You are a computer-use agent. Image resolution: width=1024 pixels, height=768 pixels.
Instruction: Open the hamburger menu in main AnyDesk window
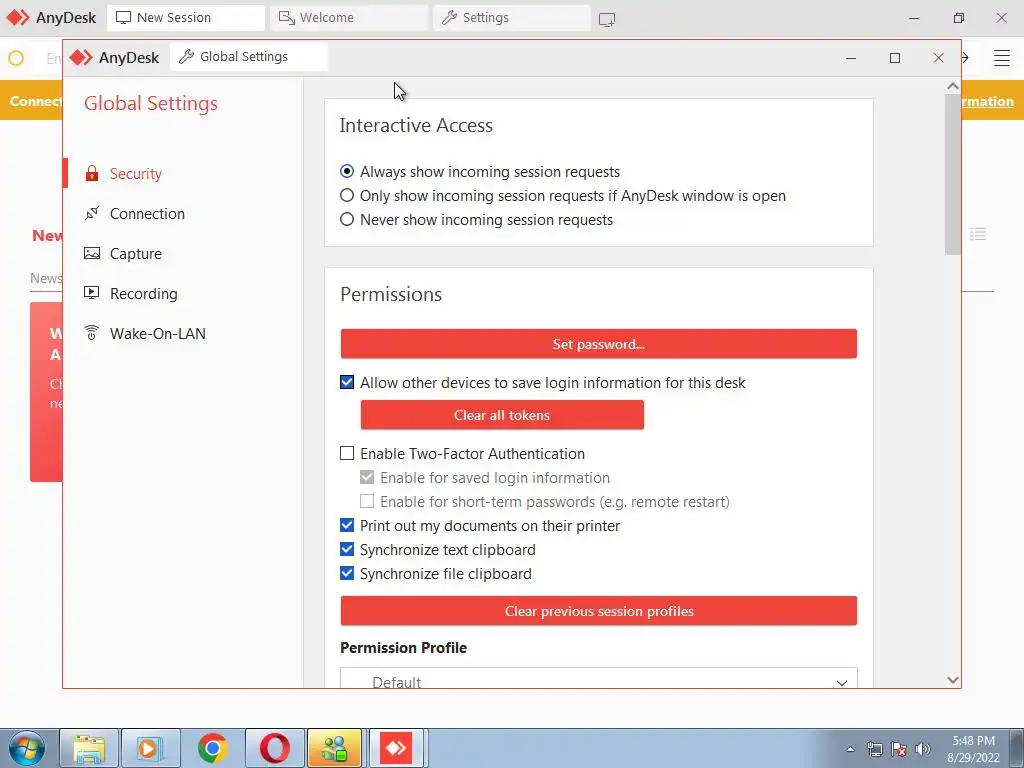1001,57
